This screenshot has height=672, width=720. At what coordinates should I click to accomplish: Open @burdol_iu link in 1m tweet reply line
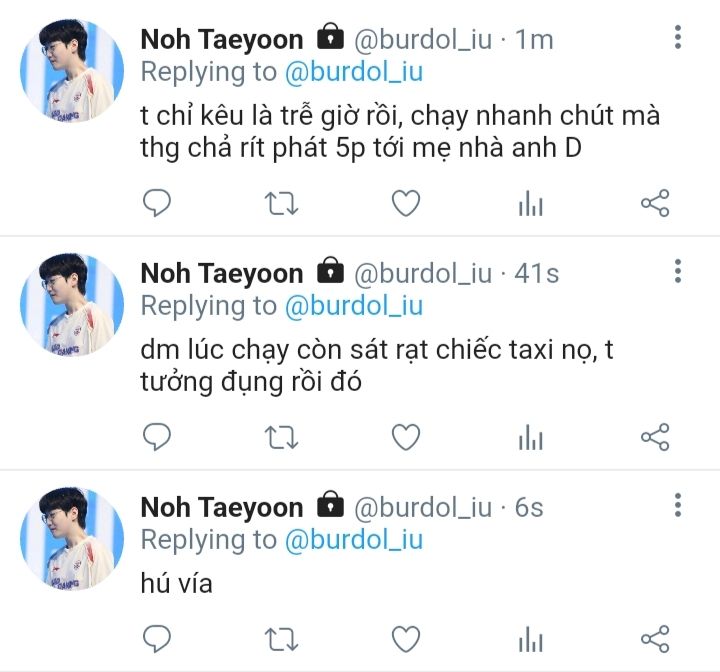coord(354,72)
